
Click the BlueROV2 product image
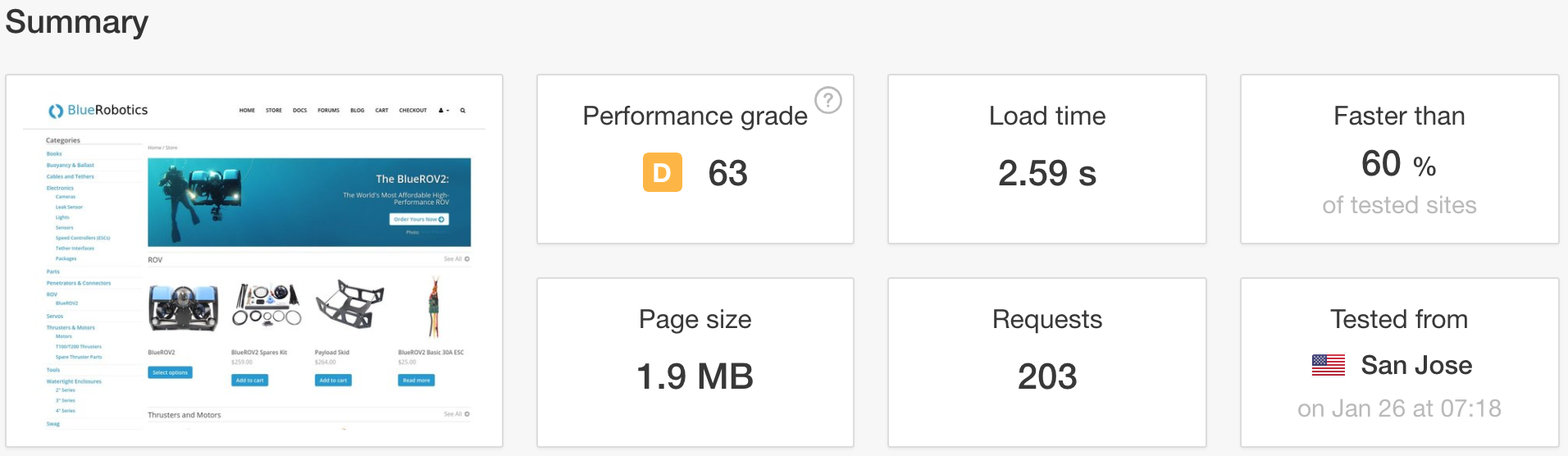pyautogui.click(x=183, y=308)
